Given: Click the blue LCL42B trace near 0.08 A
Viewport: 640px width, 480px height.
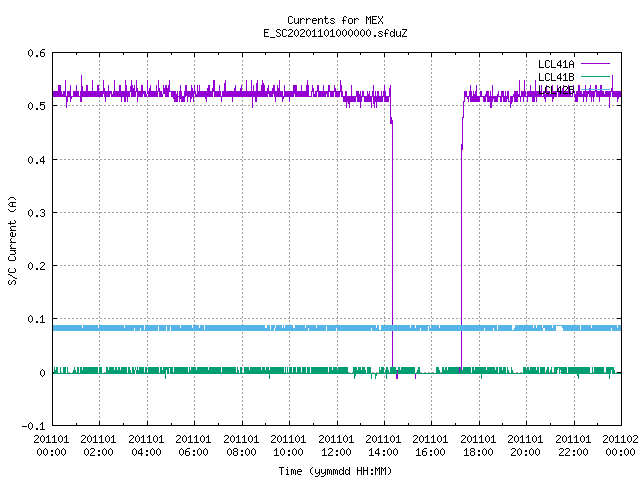Looking at the screenshot, I should 337,328.
